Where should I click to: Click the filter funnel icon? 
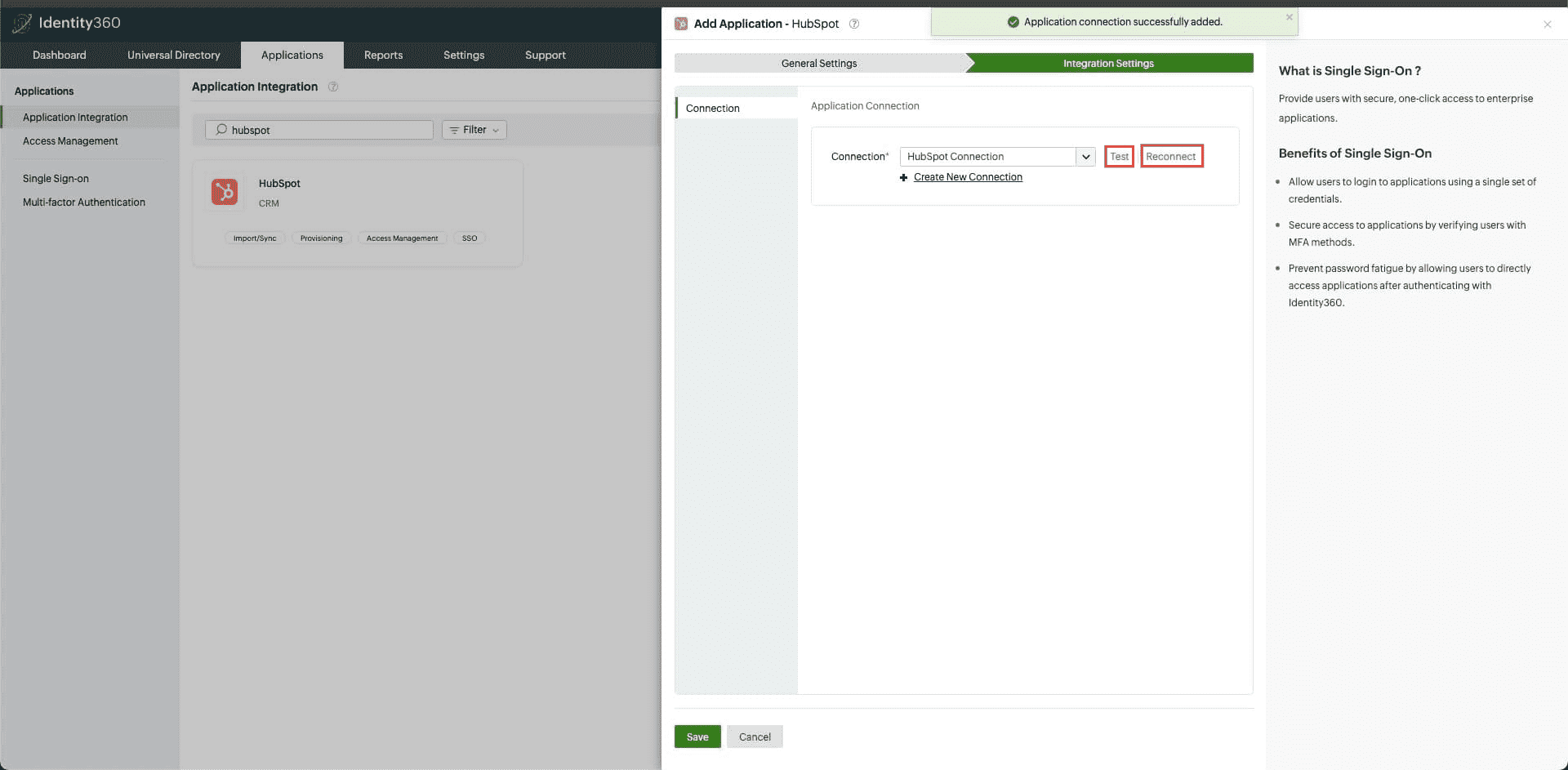coord(455,130)
